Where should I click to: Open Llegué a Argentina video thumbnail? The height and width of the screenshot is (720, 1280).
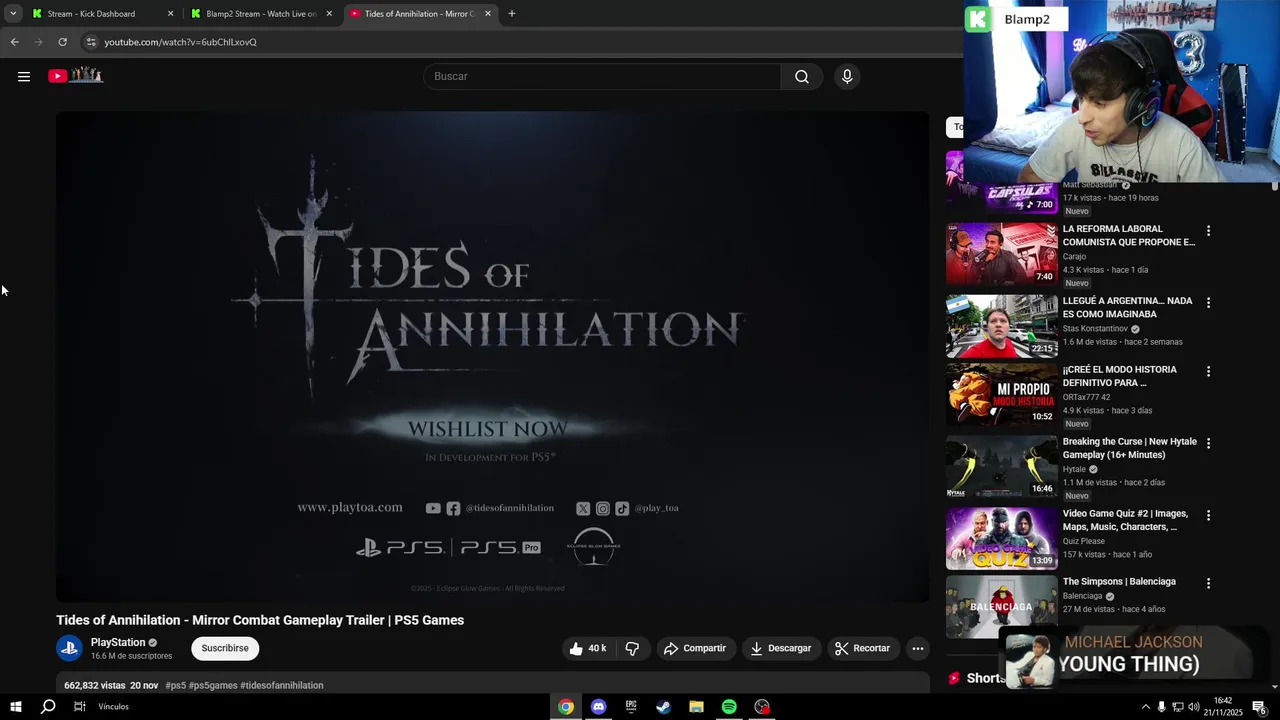1001,326
